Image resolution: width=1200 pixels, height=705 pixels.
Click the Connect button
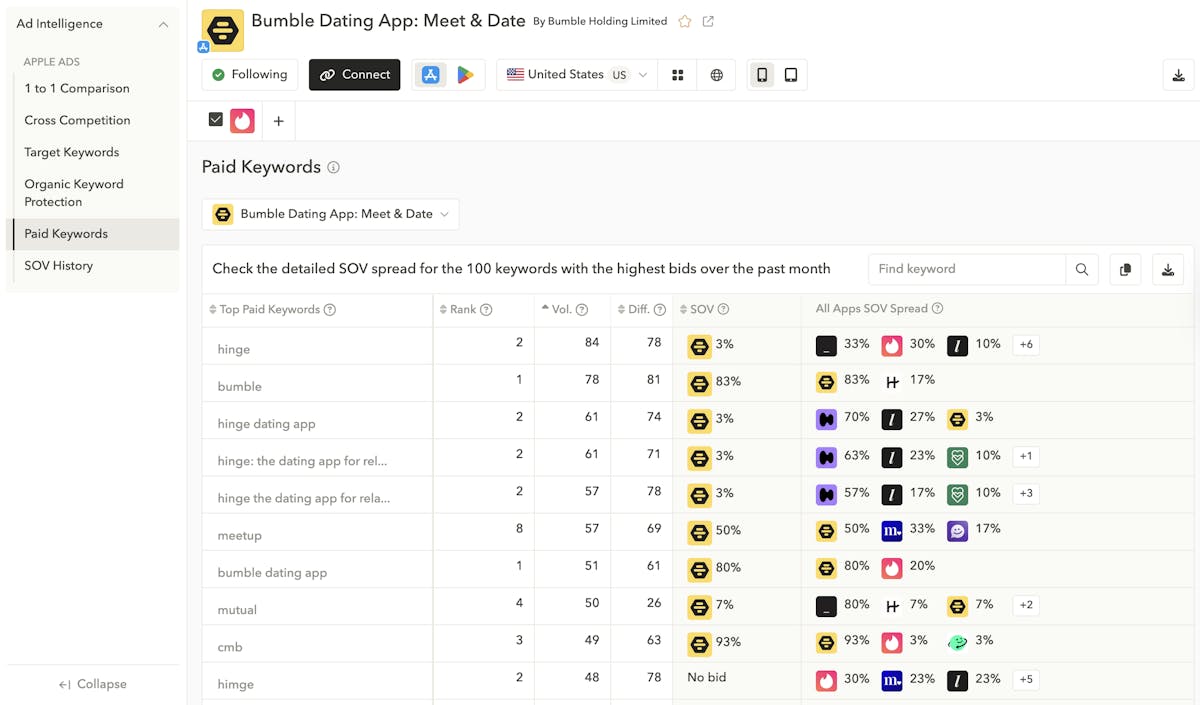pos(355,75)
